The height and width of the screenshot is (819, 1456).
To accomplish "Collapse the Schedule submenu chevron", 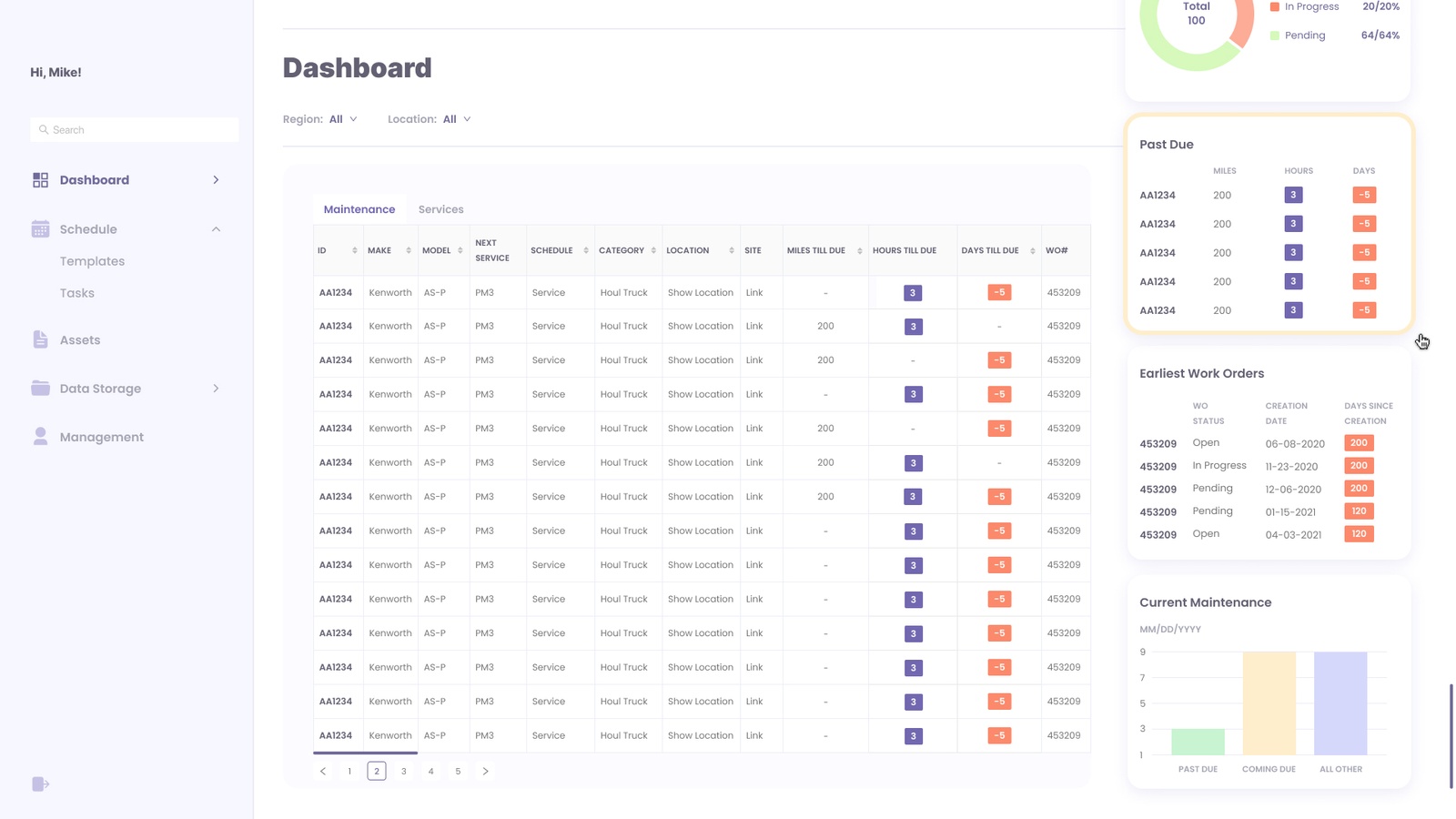I will (216, 229).
